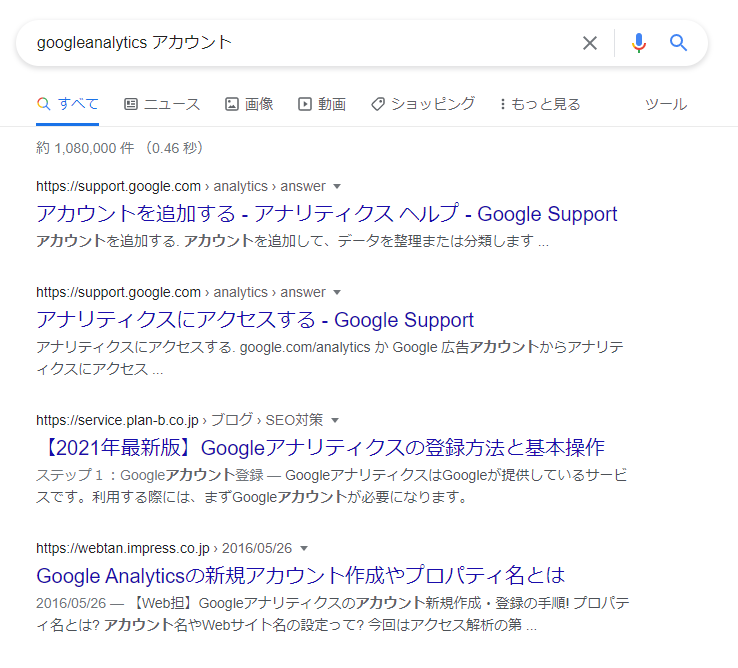
Task: Click the blue magnifying glass search icon
Action: click(678, 43)
